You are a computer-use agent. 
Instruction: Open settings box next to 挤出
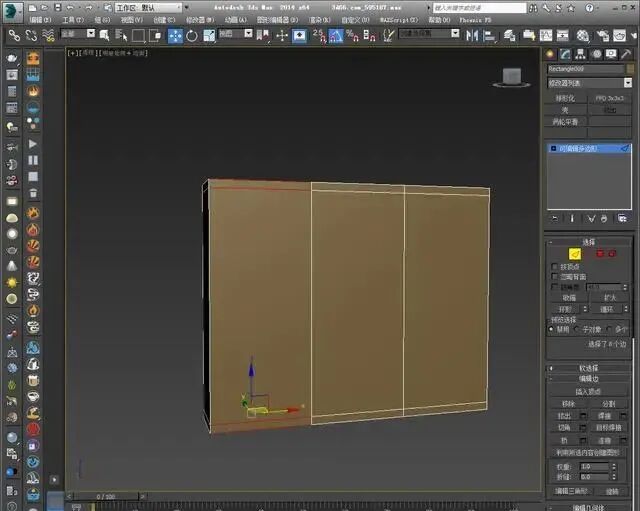pos(583,415)
